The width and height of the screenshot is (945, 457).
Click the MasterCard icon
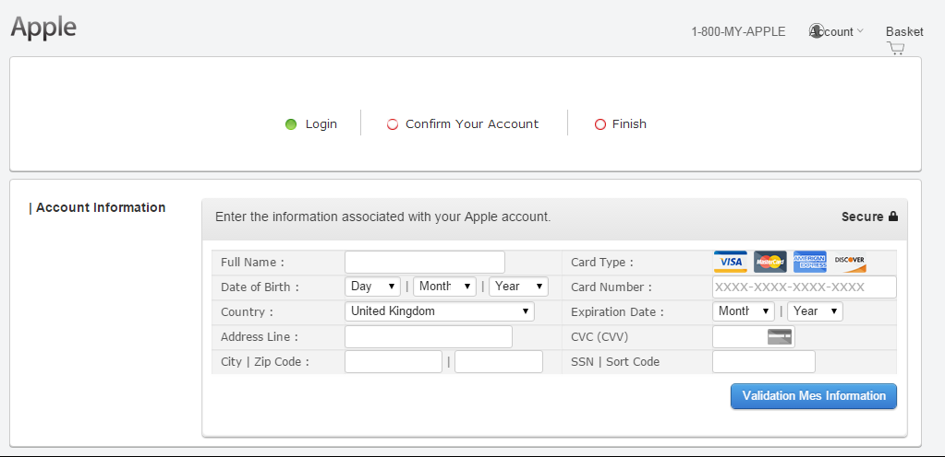tap(770, 262)
